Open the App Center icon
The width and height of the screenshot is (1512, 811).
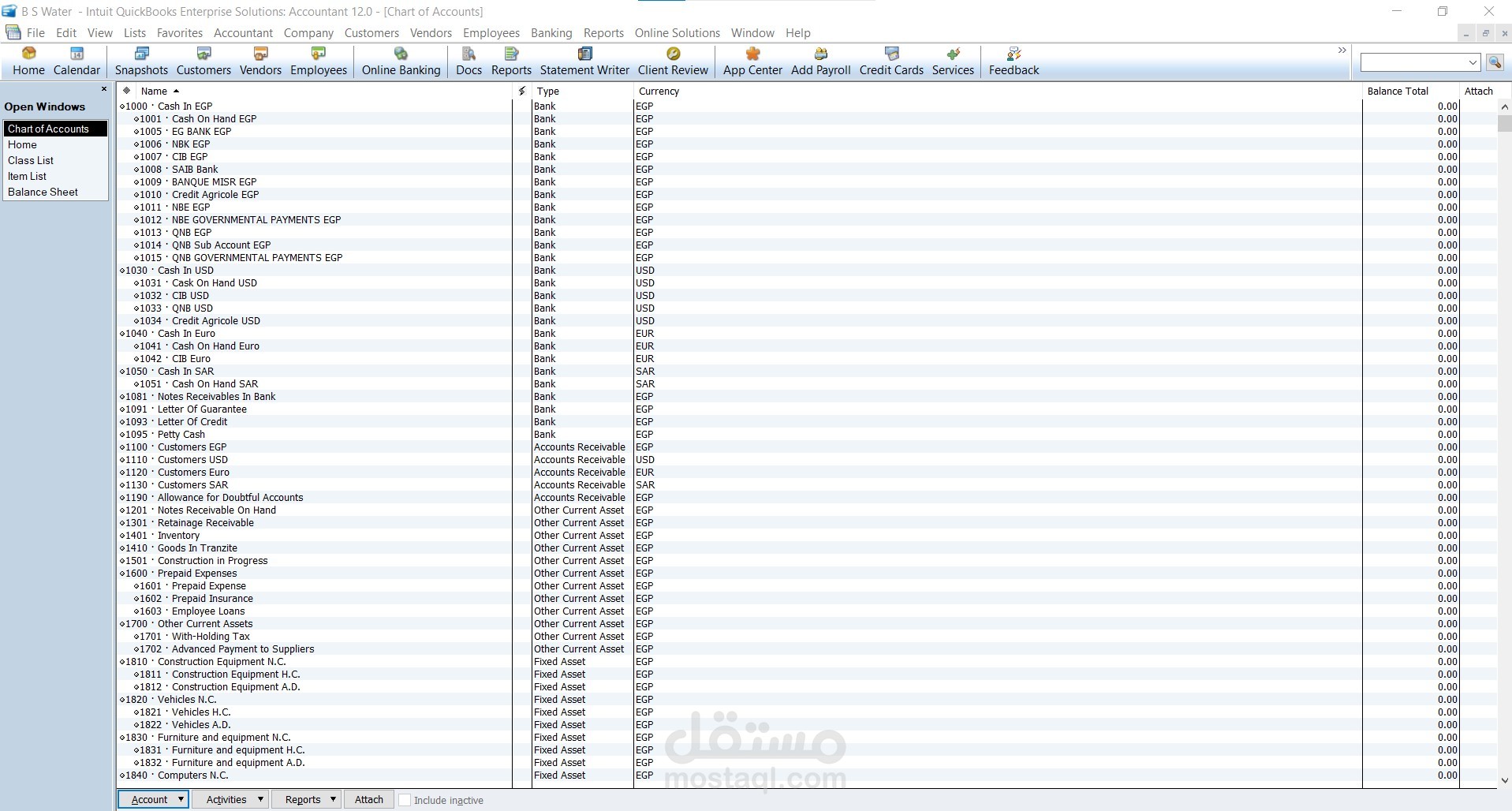[x=752, y=62]
